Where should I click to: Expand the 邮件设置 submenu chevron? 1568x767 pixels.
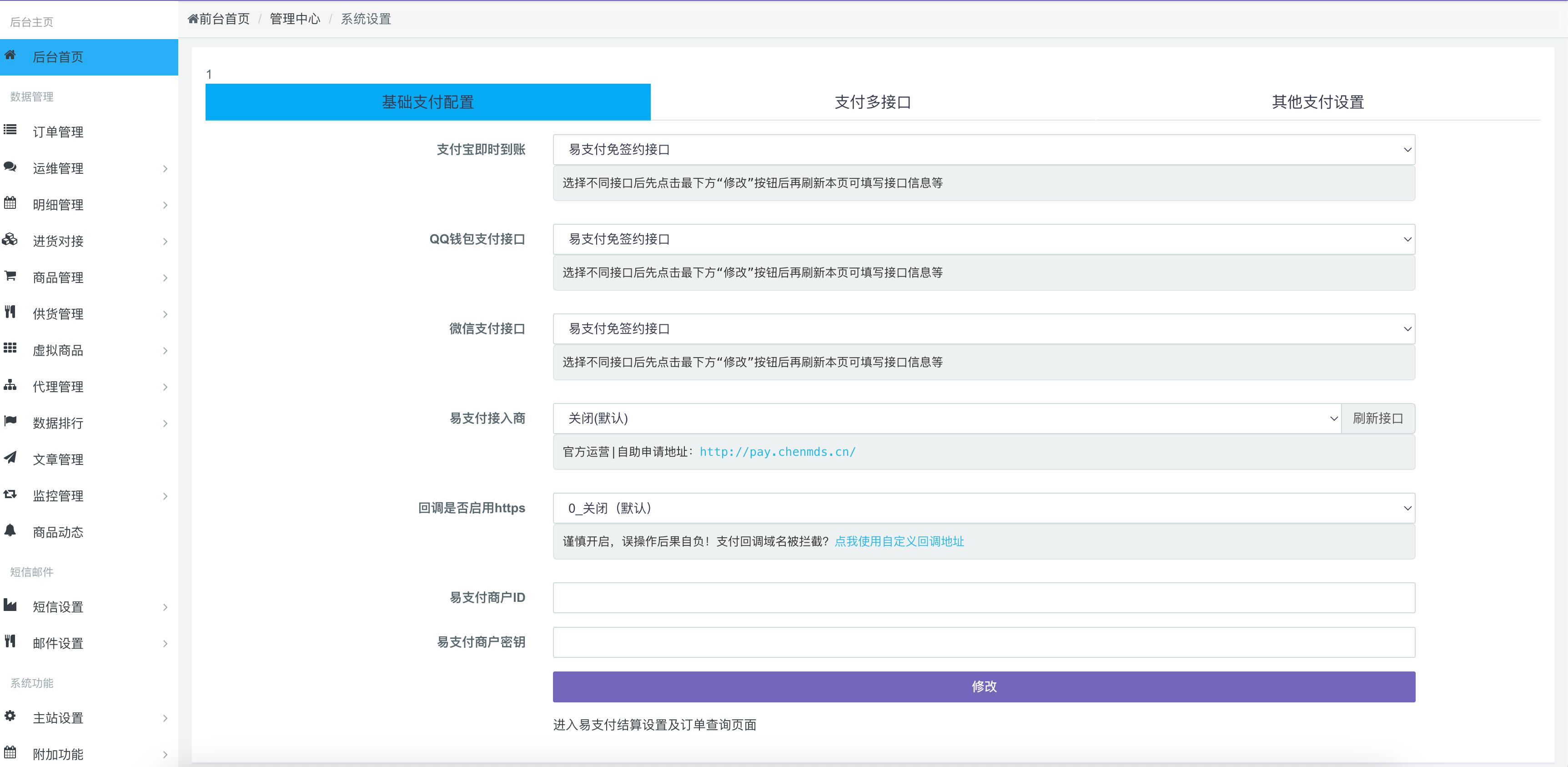(x=165, y=643)
